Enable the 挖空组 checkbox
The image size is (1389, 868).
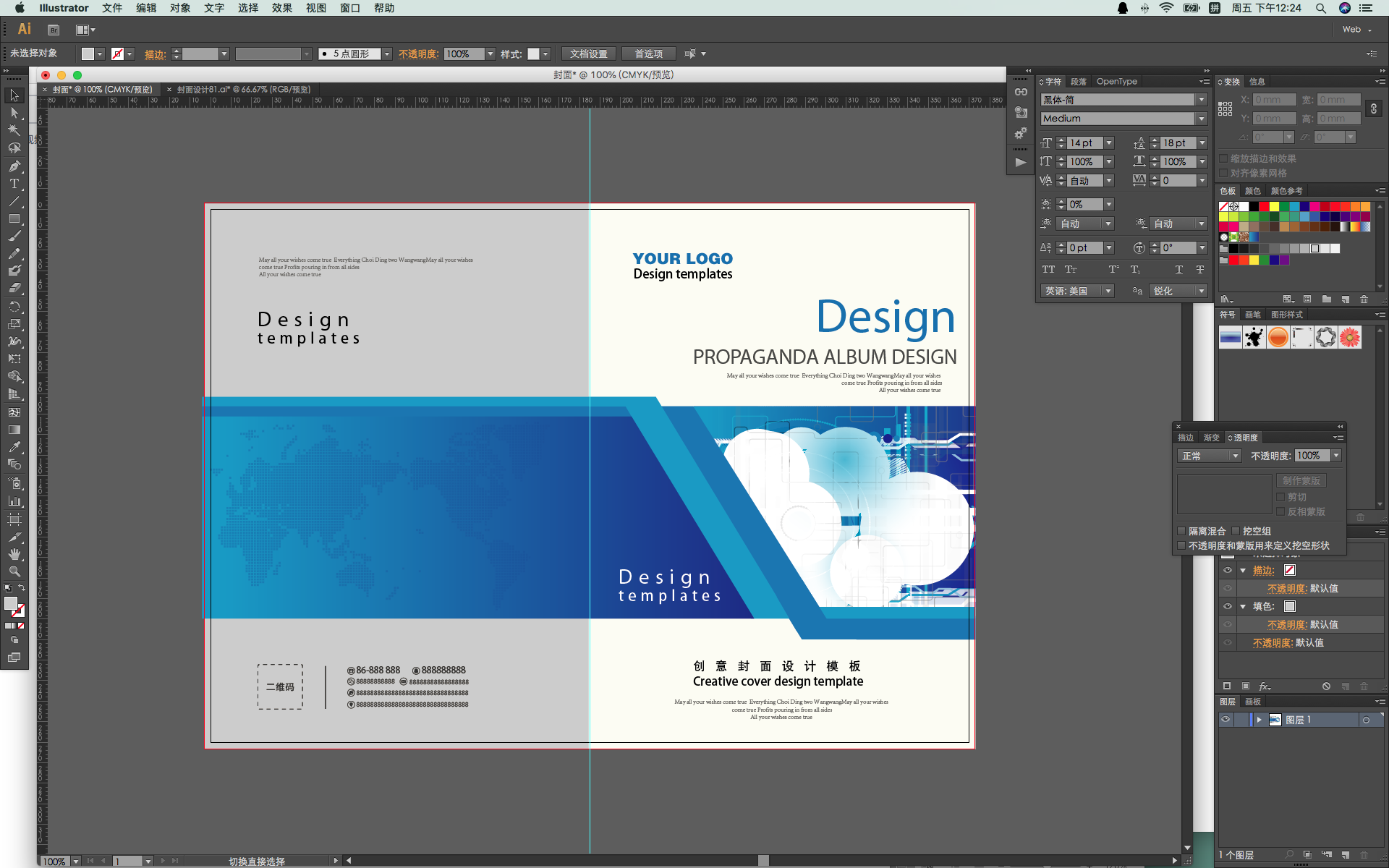1236,531
